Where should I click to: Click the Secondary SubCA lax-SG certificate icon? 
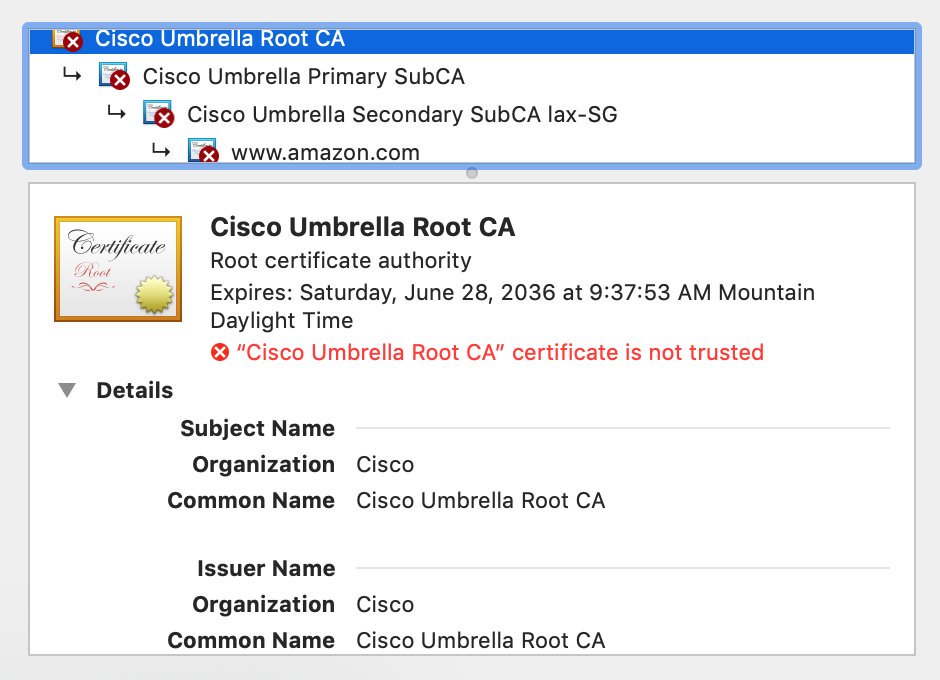(158, 114)
